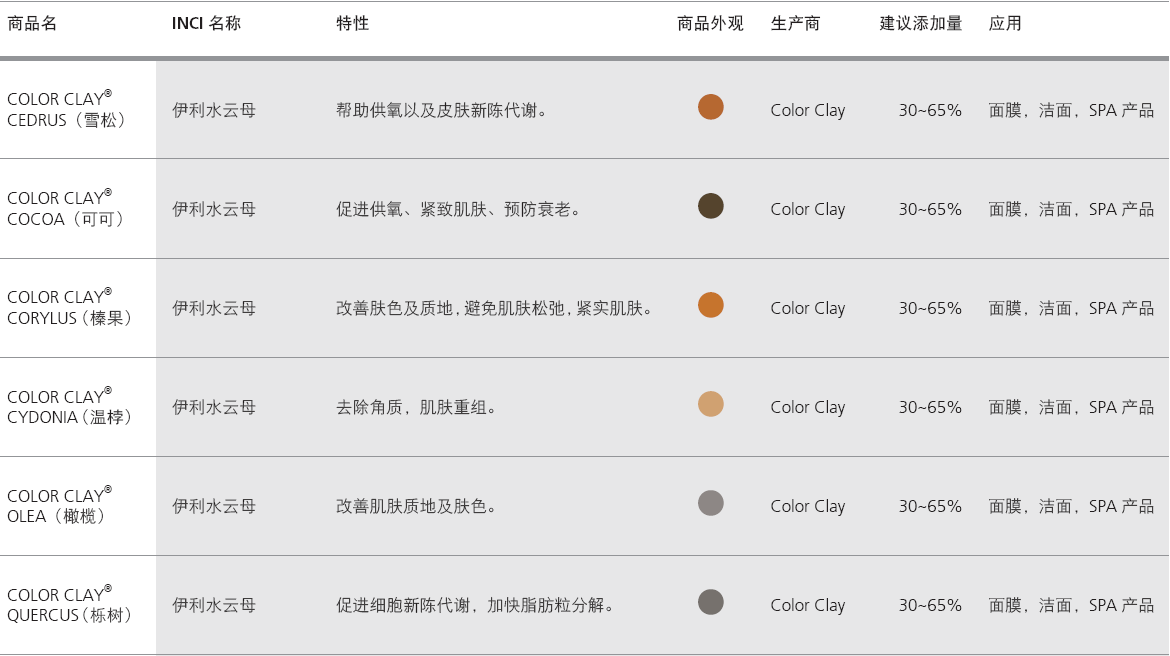This screenshot has height=656, width=1170.
Task: Click the 特性 column header
Action: point(352,23)
